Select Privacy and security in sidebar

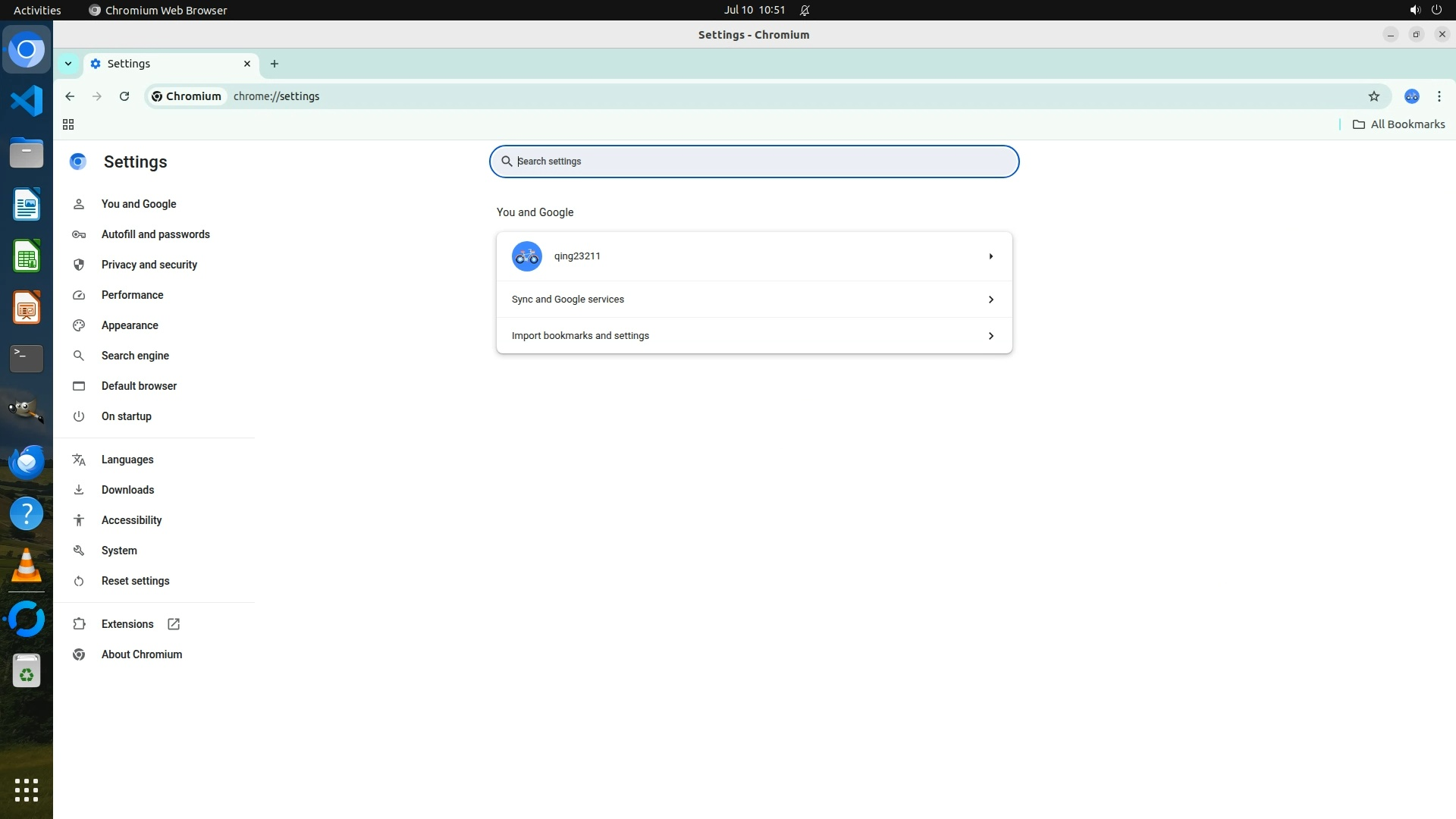point(149,265)
